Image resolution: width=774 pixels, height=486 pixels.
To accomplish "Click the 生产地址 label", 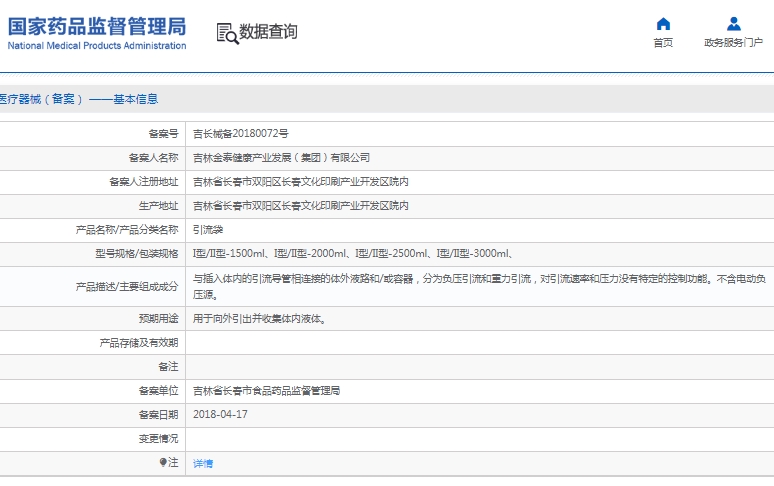I will click(158, 206).
